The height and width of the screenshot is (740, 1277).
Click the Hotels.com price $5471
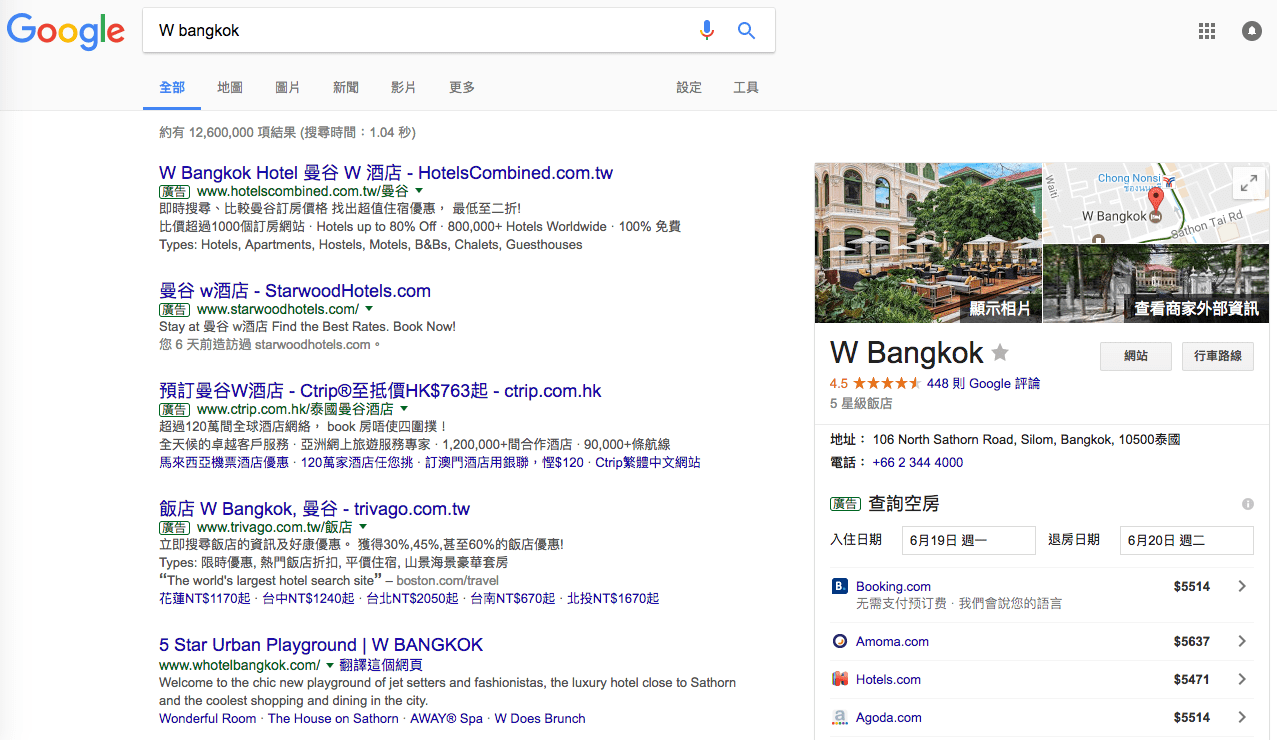pyautogui.click(x=1192, y=680)
